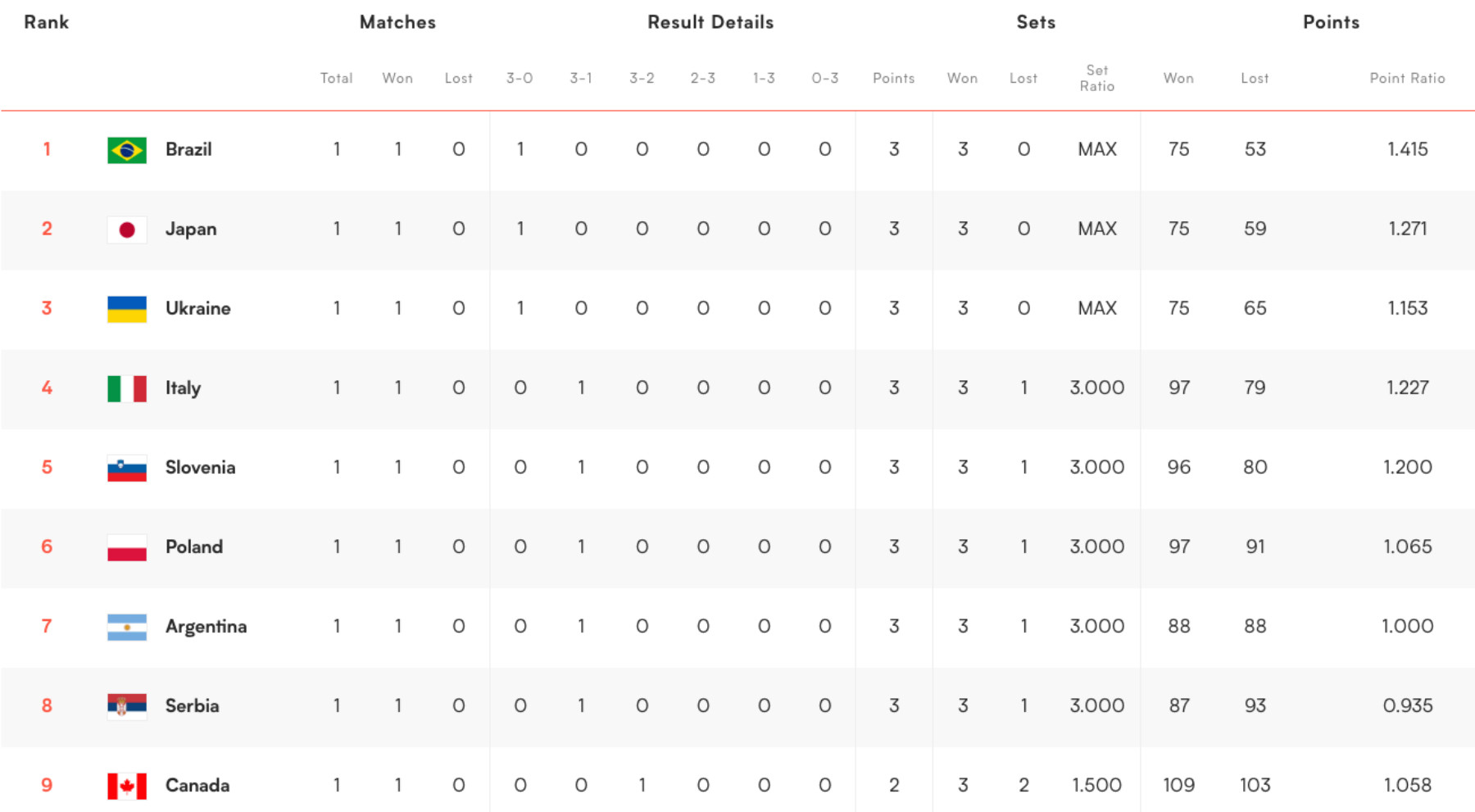This screenshot has width=1475, height=812.
Task: Select the Rank column header
Action: tap(46, 22)
